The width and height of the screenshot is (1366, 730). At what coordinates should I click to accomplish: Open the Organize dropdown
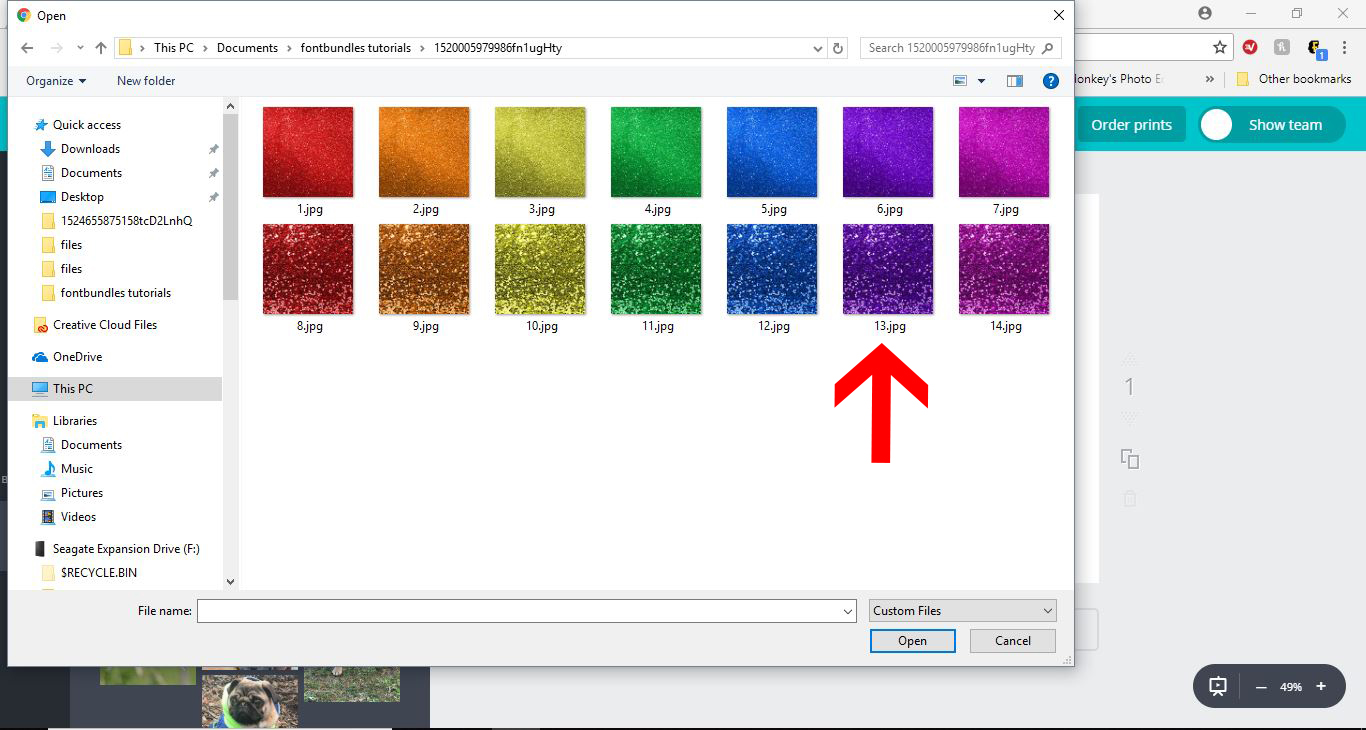(x=54, y=80)
